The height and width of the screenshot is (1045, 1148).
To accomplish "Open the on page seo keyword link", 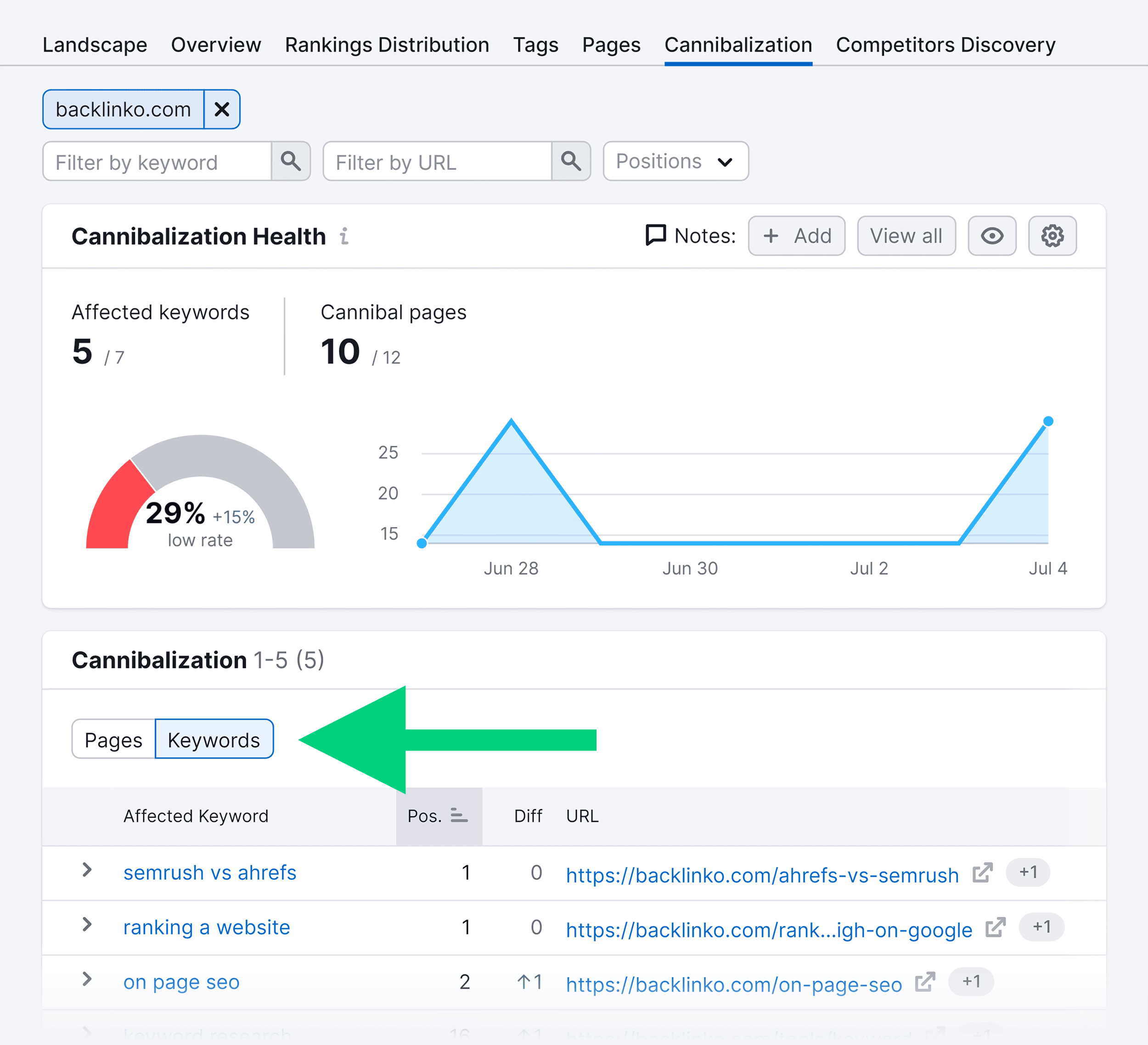I will click(x=182, y=982).
